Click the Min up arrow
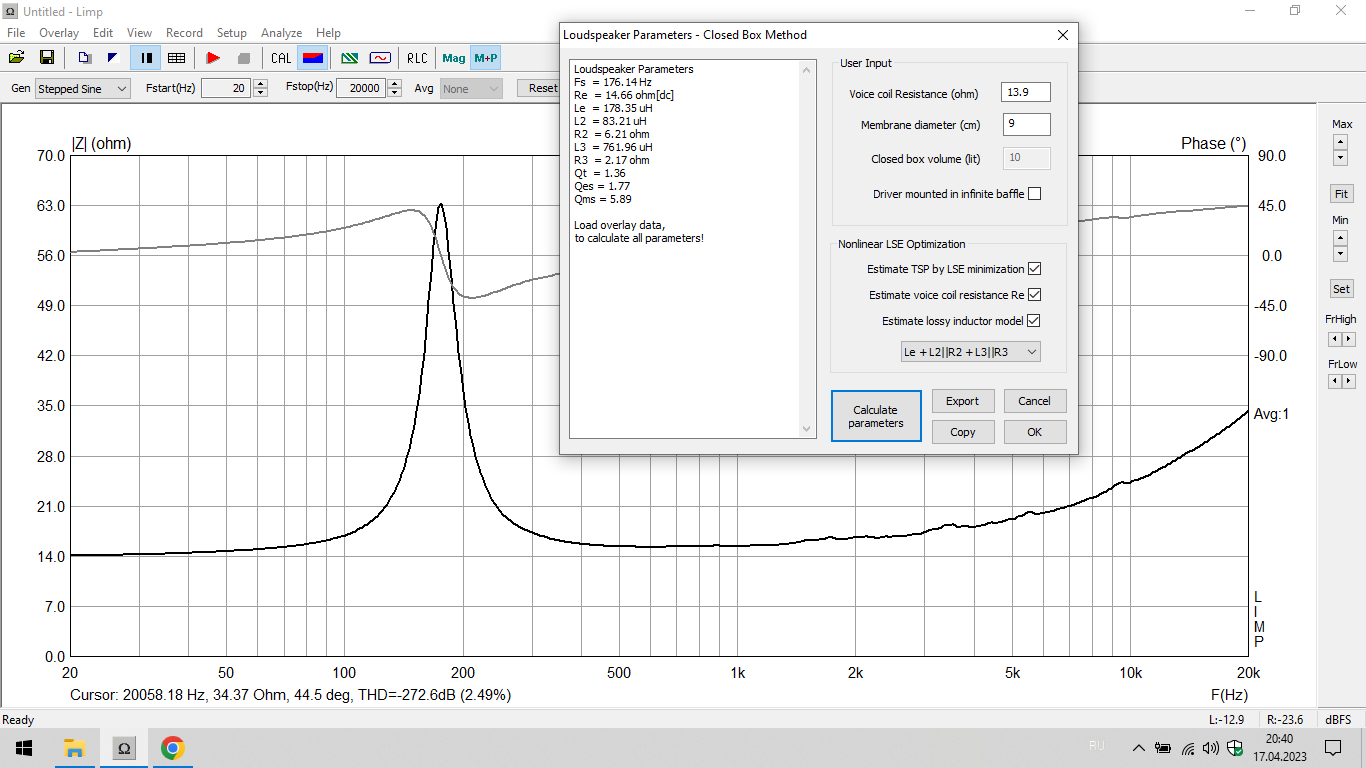 click(x=1341, y=237)
